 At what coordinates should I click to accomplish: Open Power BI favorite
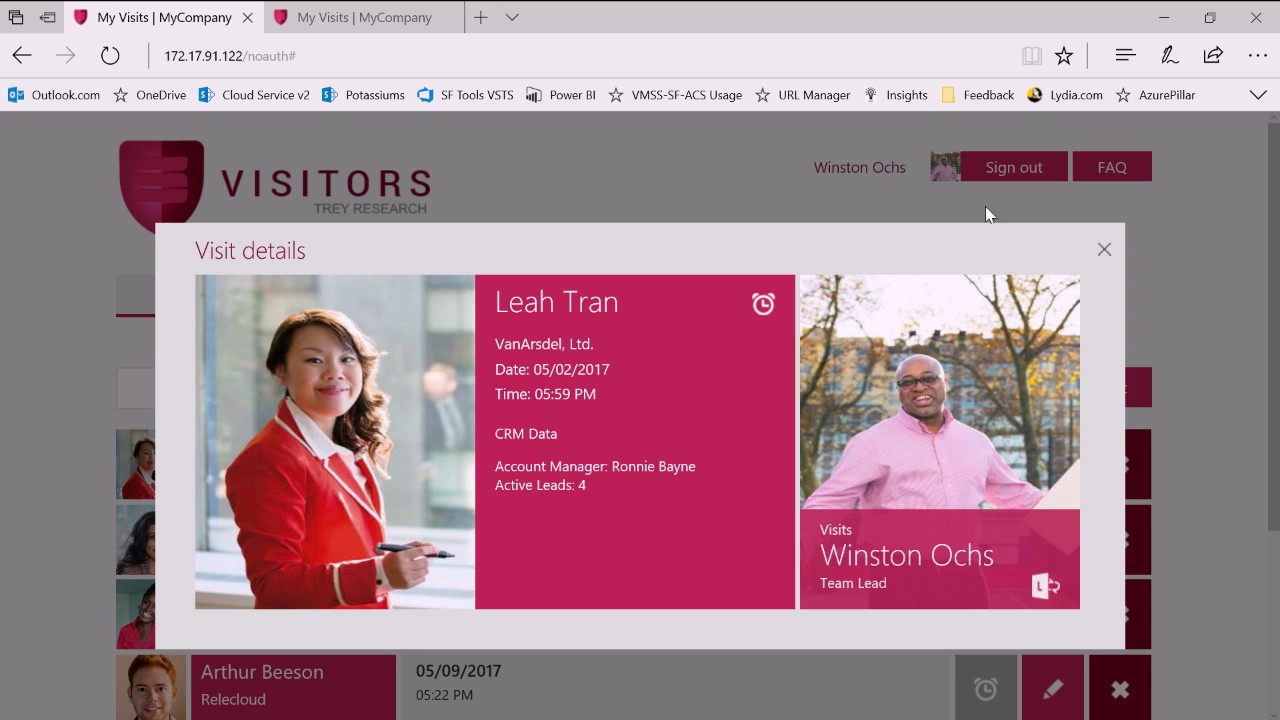560,95
